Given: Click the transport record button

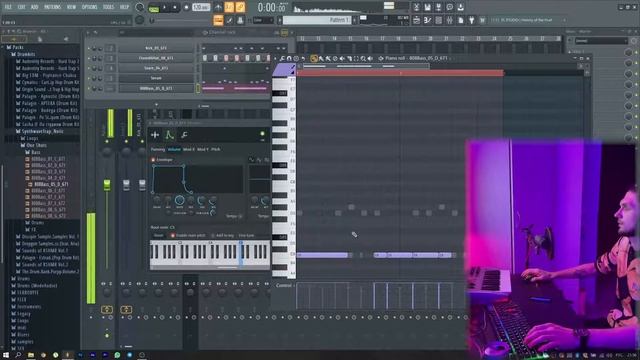Looking at the screenshot, I should (186, 7).
